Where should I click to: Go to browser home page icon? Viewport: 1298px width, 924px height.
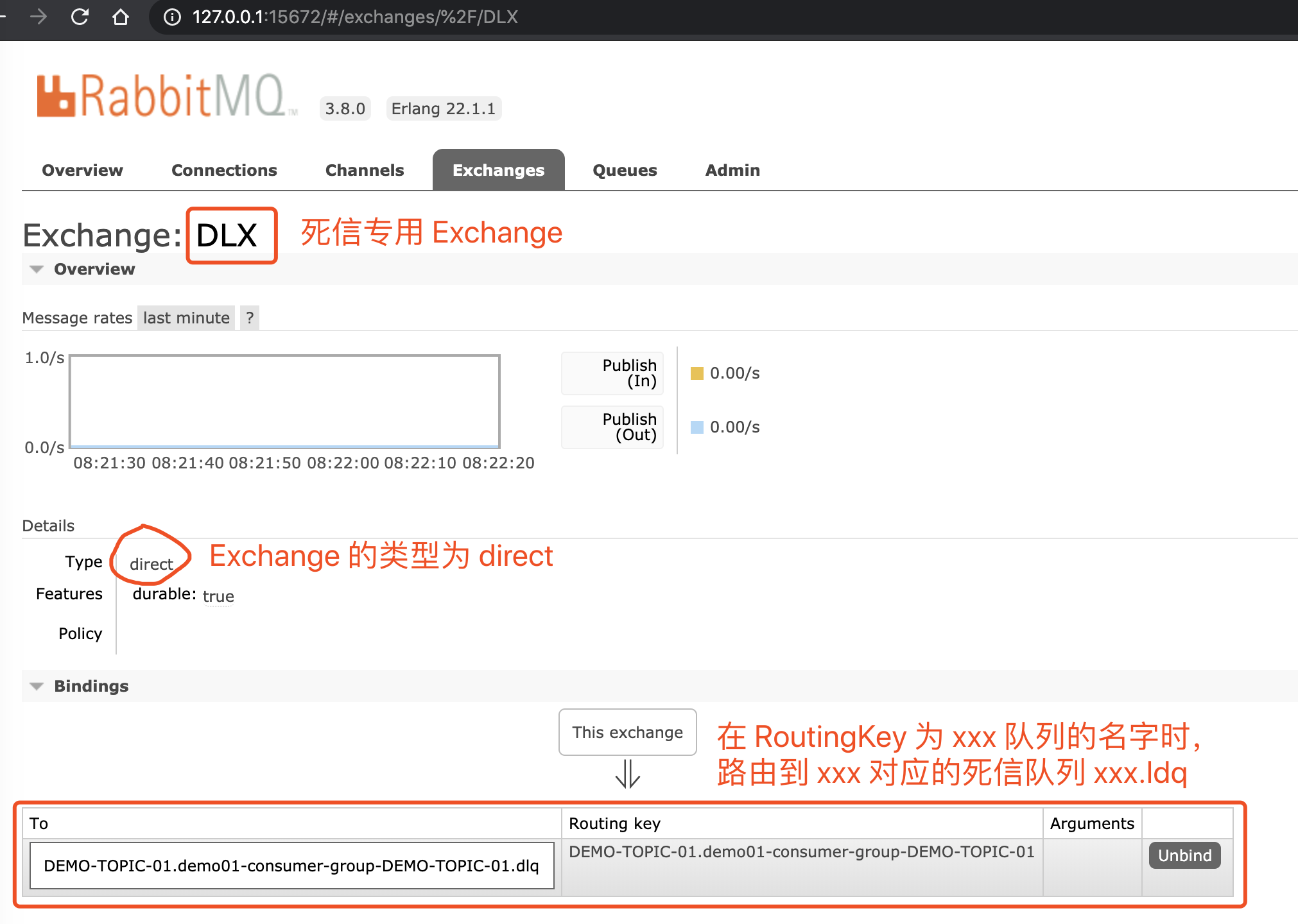(x=120, y=17)
